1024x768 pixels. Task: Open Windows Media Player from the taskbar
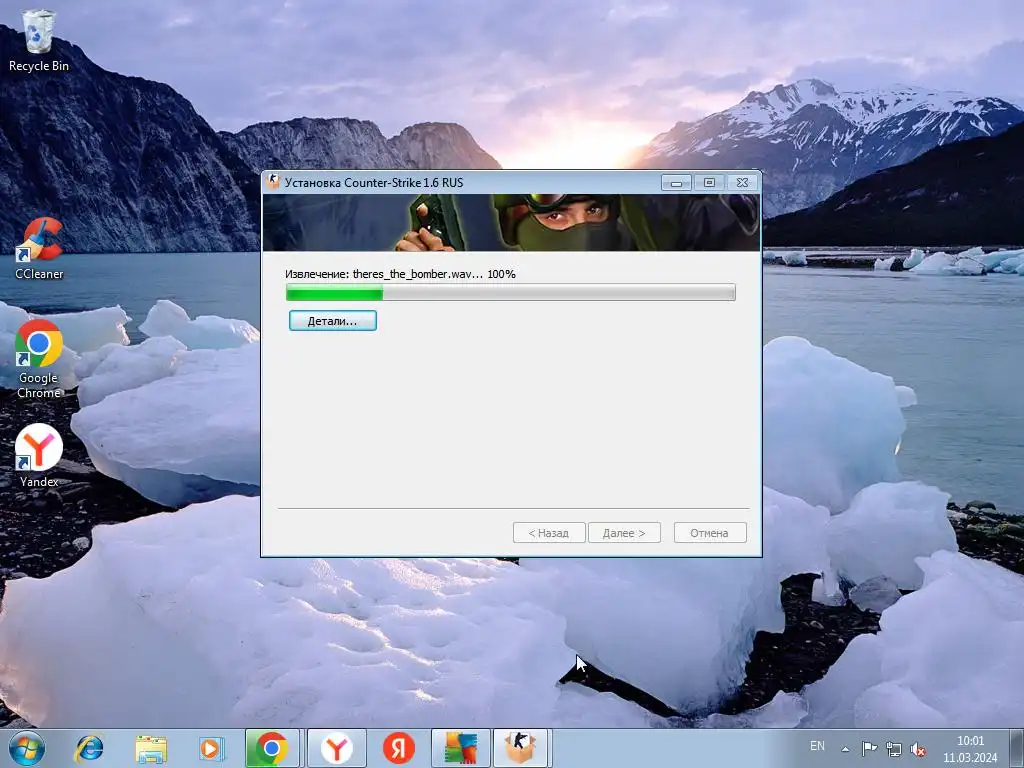tap(211, 748)
